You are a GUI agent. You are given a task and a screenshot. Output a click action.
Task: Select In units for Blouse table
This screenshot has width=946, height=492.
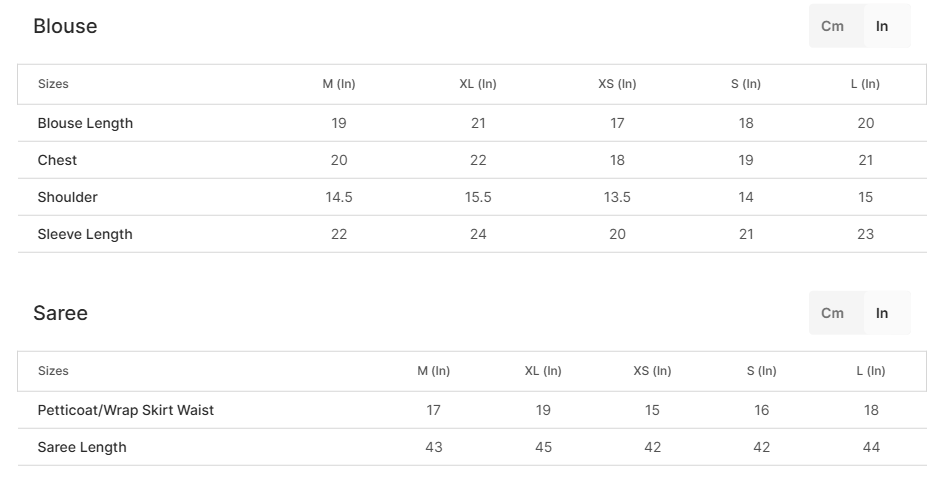click(x=882, y=26)
